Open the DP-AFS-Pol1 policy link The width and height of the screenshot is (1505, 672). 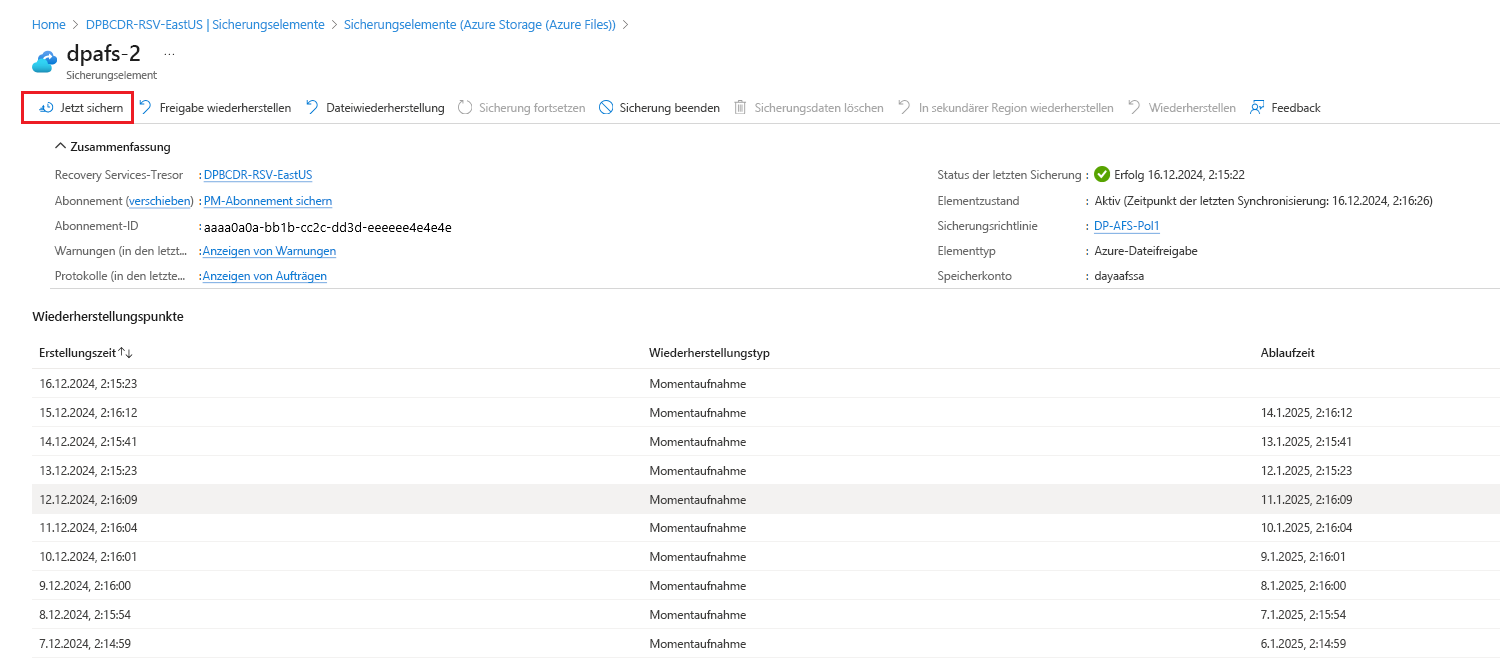point(1127,226)
